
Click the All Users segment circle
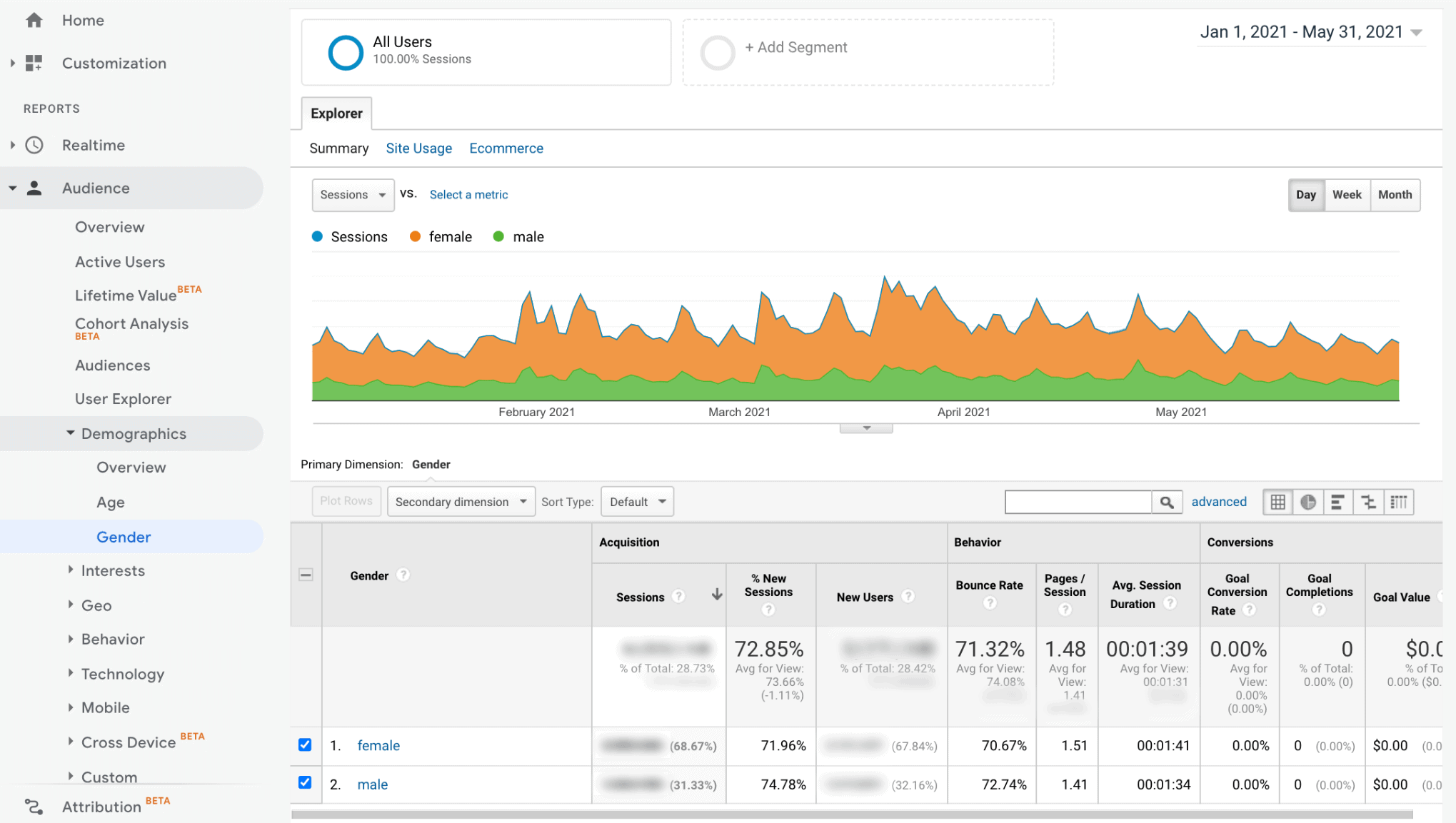click(346, 52)
